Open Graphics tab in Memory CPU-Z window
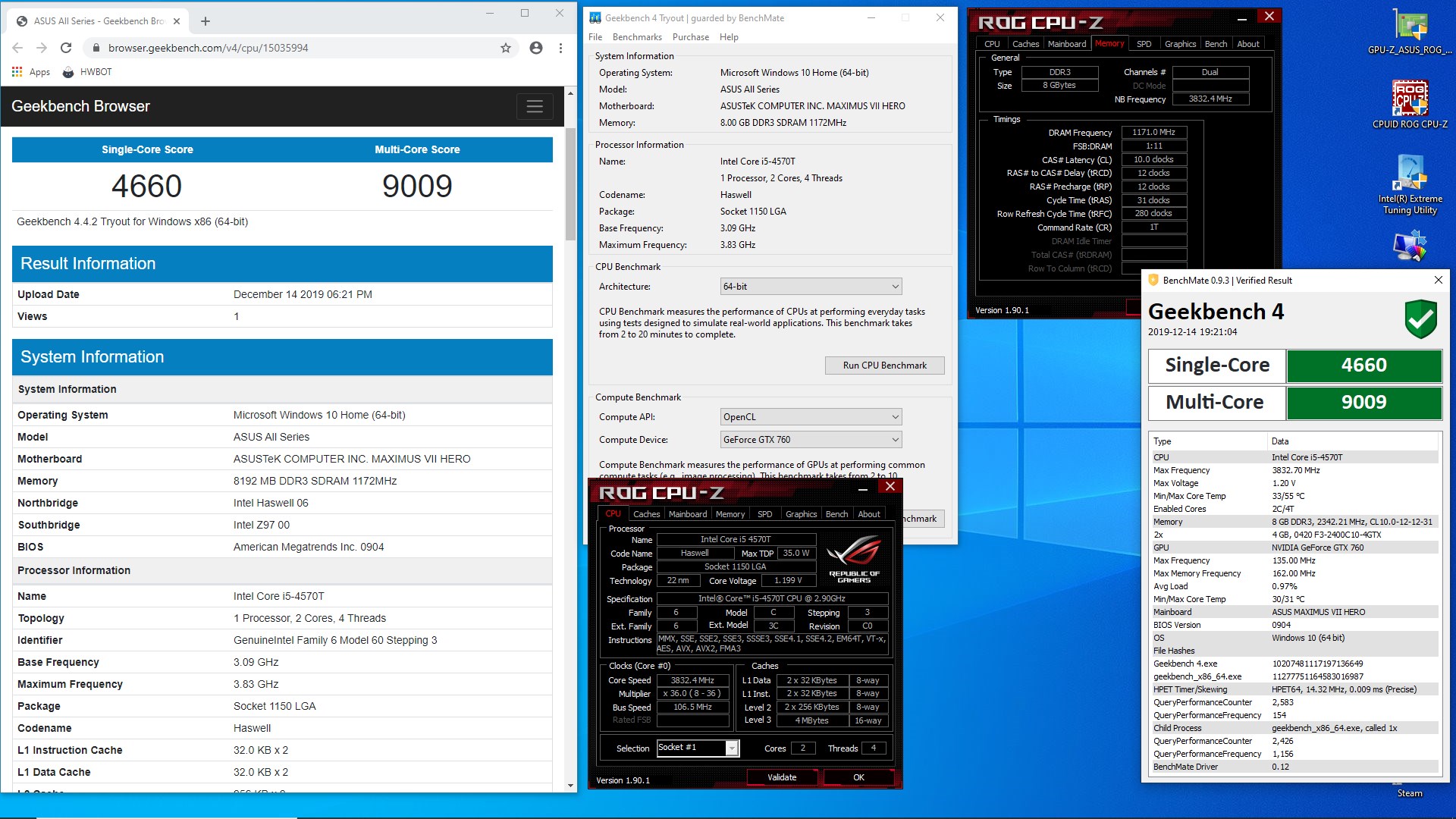The height and width of the screenshot is (819, 1456). 1180,44
